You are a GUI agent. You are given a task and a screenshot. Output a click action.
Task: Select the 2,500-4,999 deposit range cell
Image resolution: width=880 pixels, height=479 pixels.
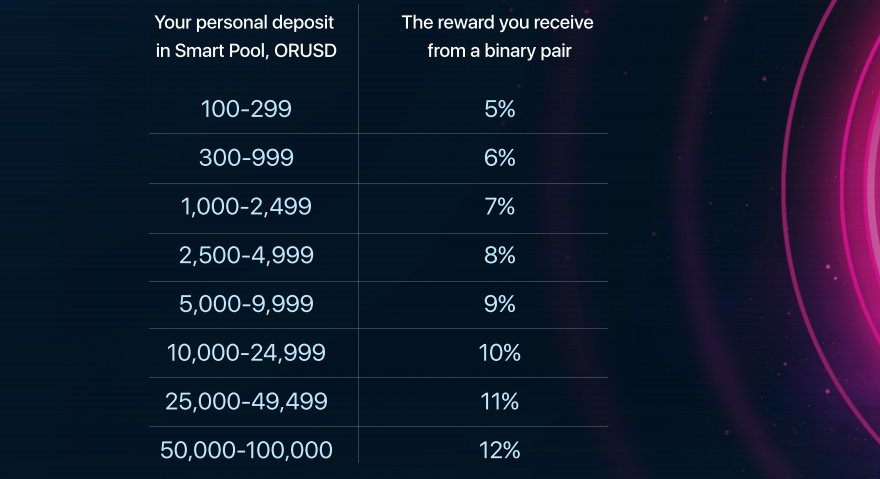(246, 256)
